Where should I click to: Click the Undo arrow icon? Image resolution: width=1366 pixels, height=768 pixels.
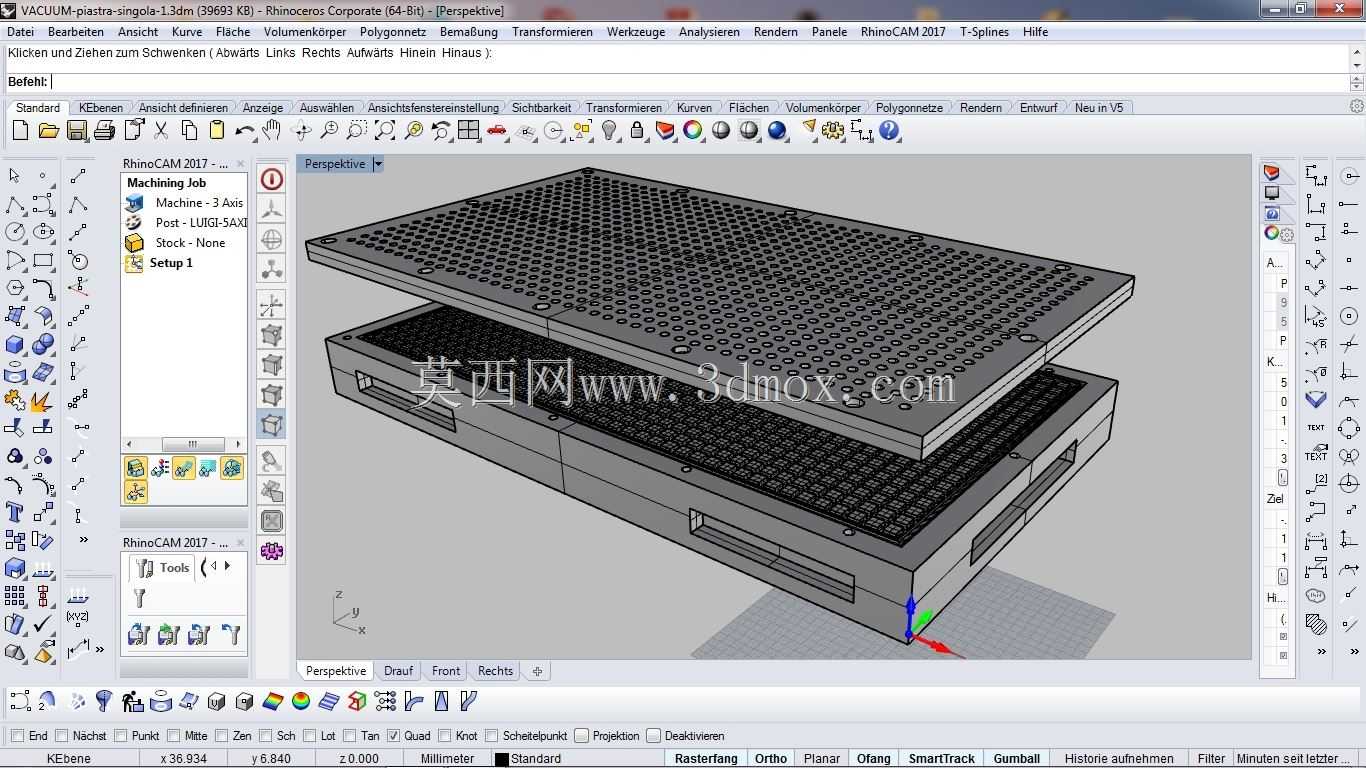coord(244,130)
